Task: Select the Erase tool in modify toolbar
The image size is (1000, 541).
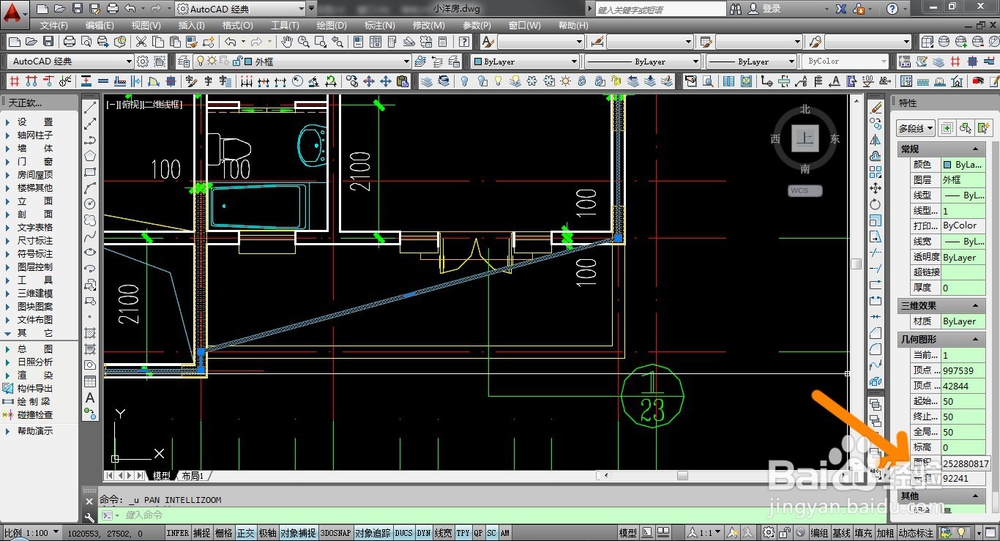Action: [876, 107]
